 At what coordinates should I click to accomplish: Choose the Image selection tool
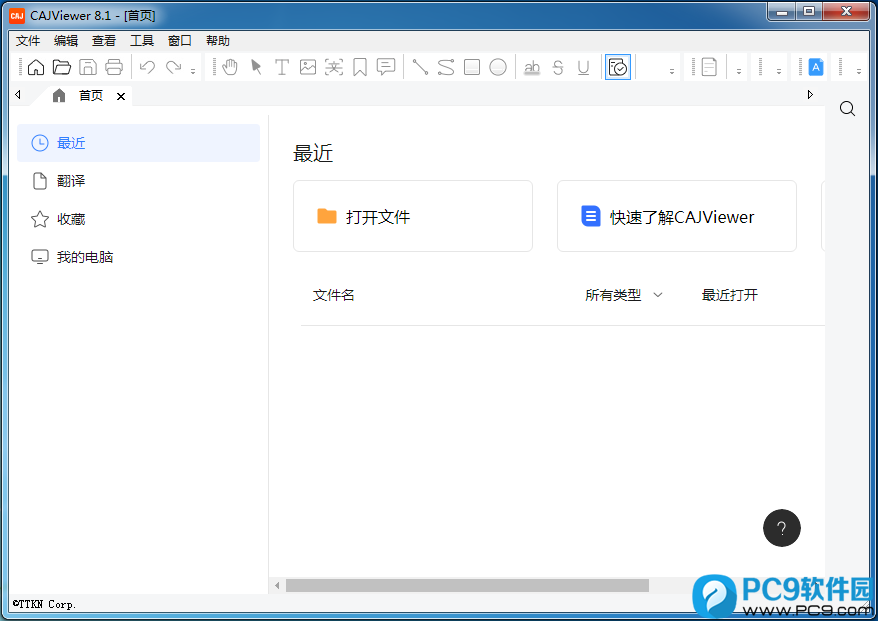point(308,67)
